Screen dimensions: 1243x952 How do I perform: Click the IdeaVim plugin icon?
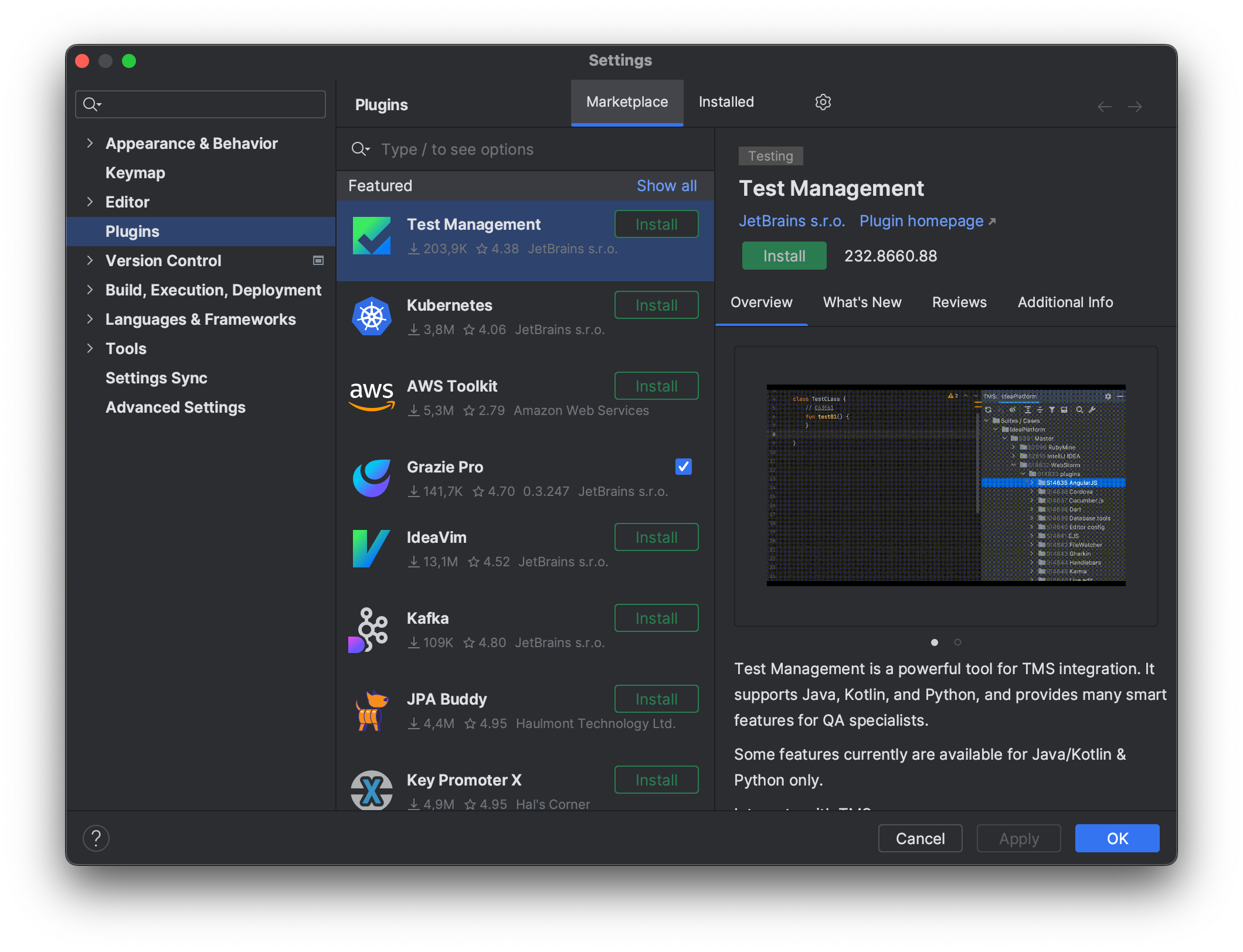tap(372, 549)
